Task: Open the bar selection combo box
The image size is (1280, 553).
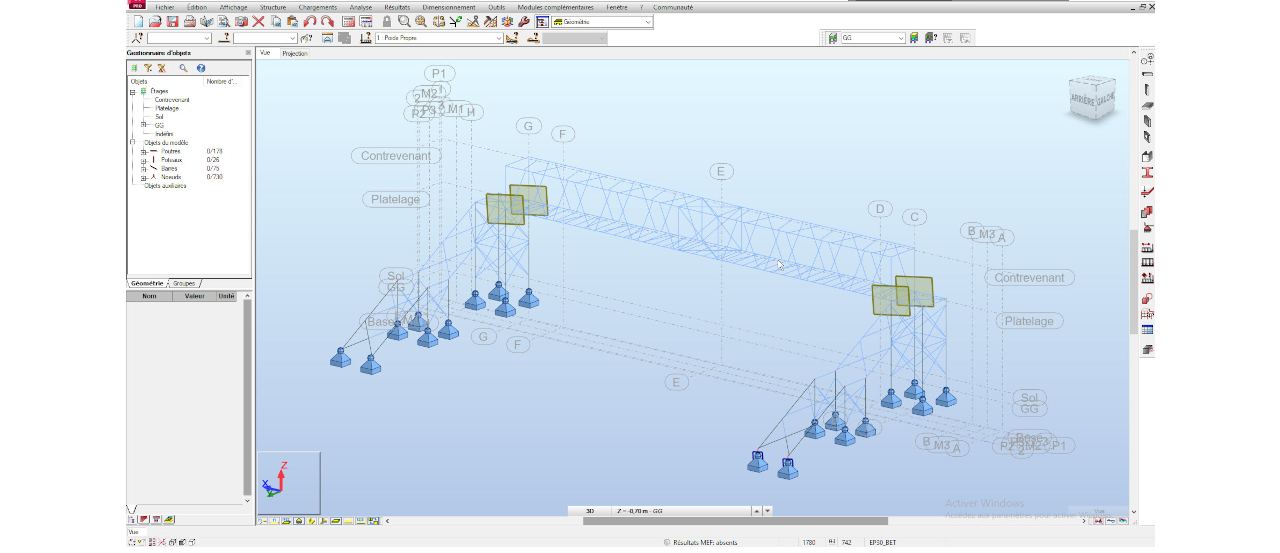Action: (x=265, y=38)
